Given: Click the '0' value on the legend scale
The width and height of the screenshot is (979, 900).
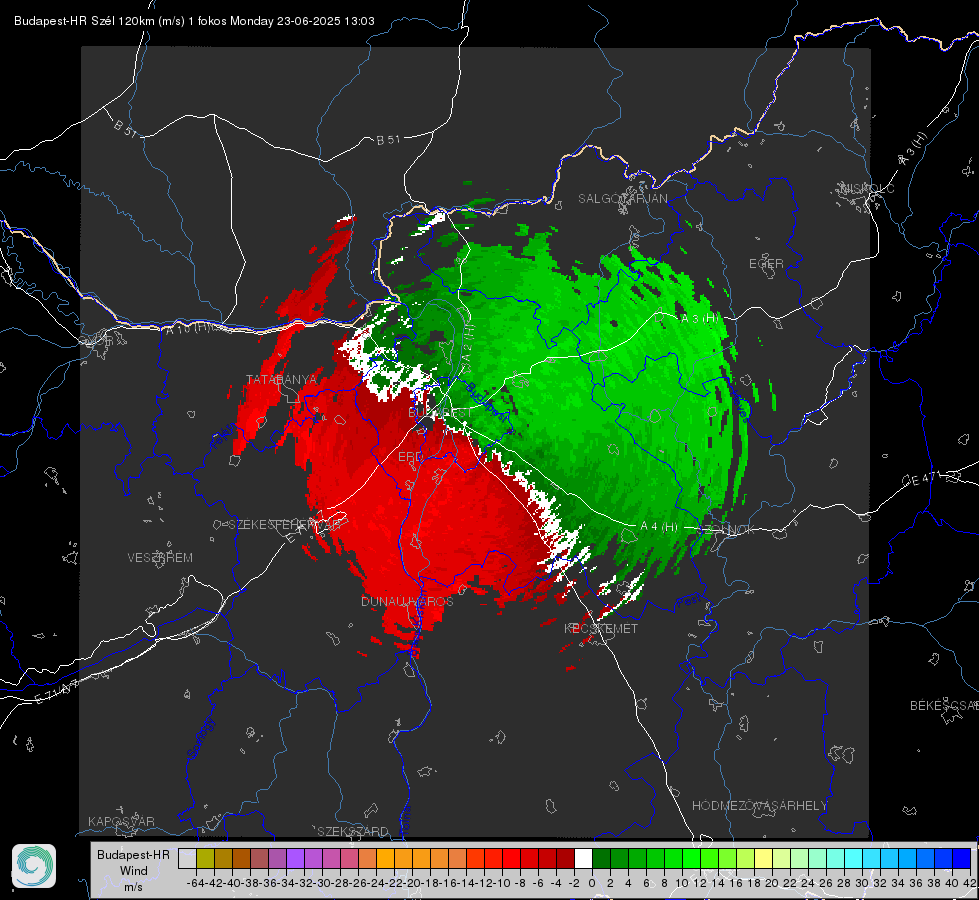Looking at the screenshot, I should coord(592,883).
